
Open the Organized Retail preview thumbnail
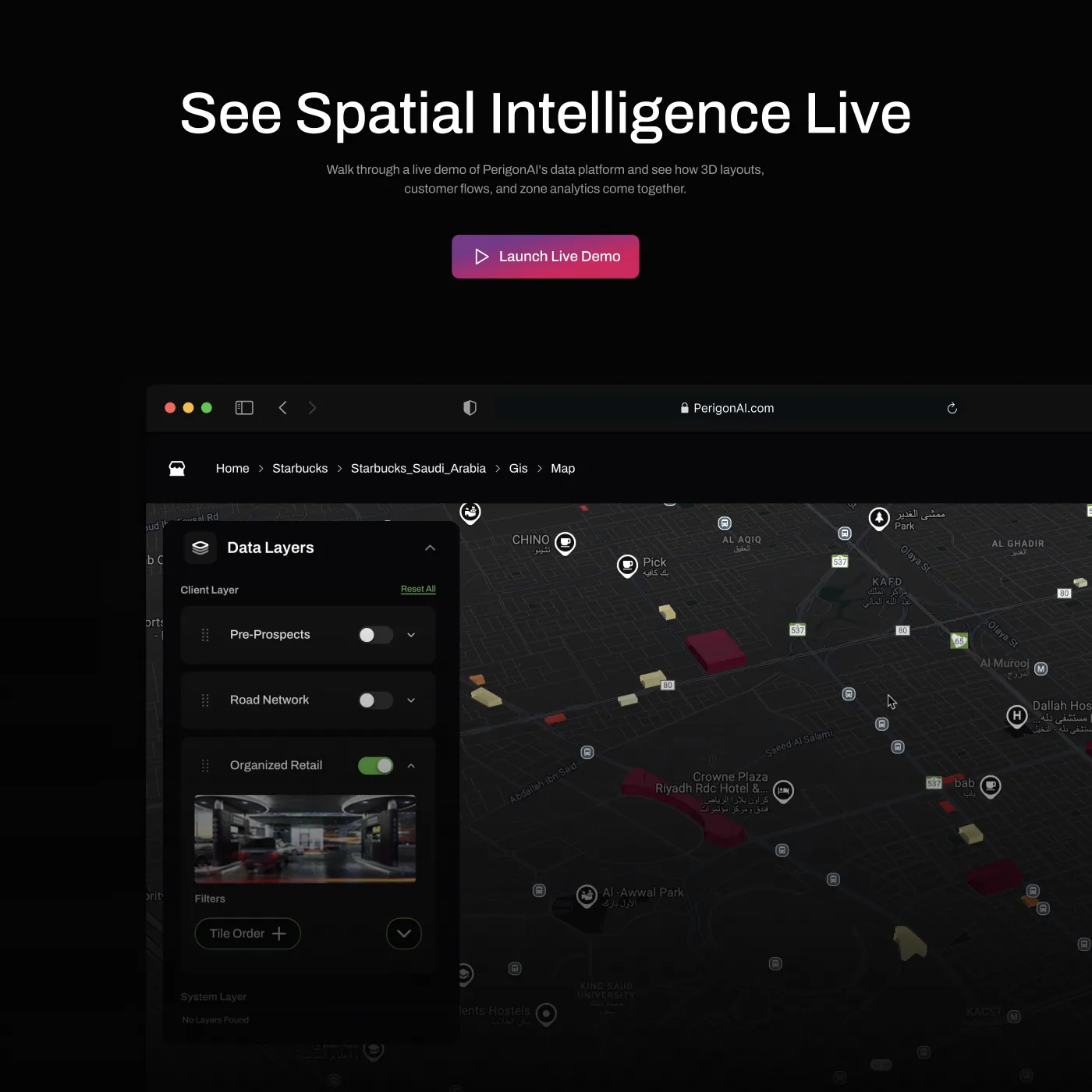[305, 839]
